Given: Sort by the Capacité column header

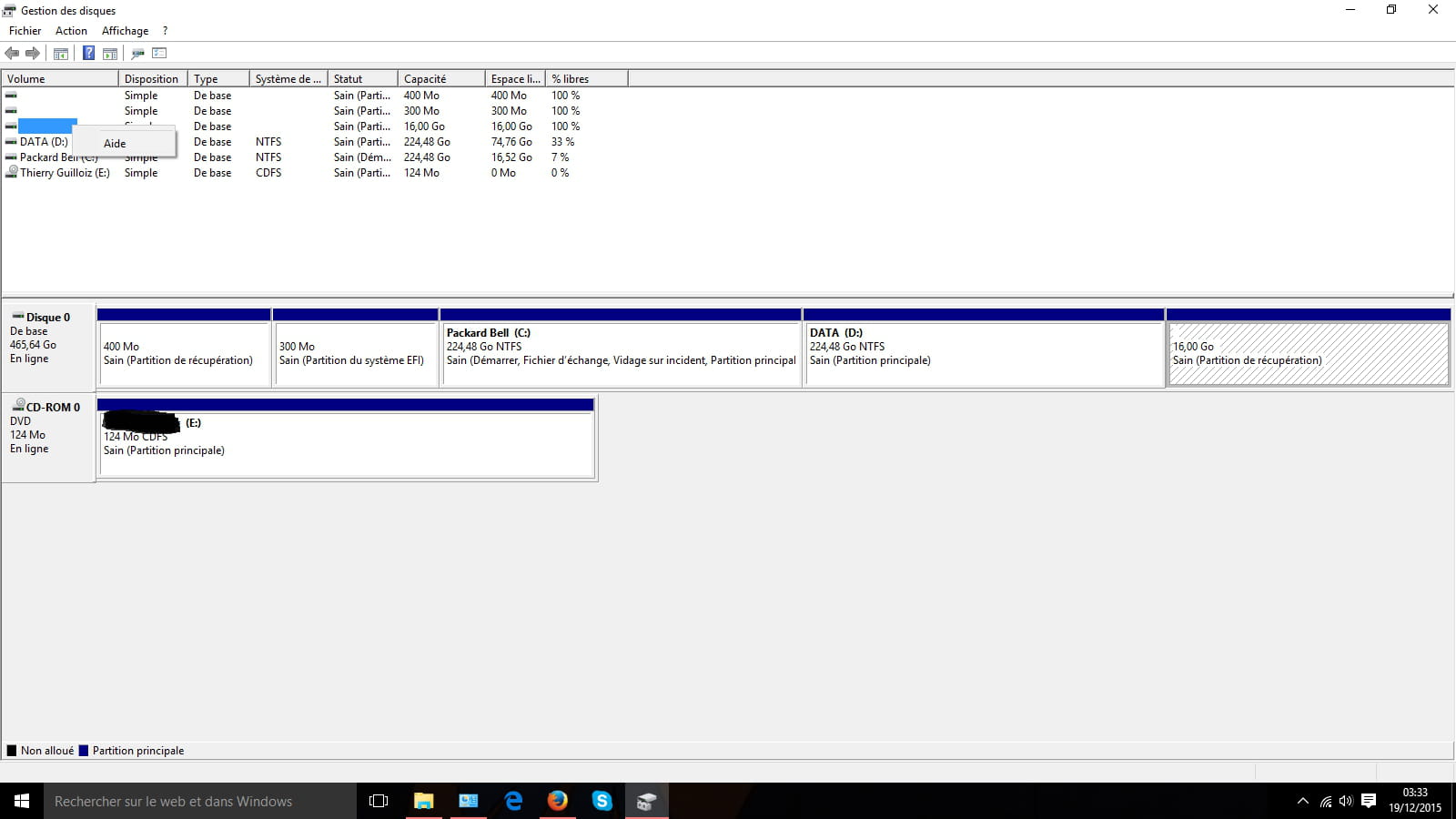Looking at the screenshot, I should 441,79.
